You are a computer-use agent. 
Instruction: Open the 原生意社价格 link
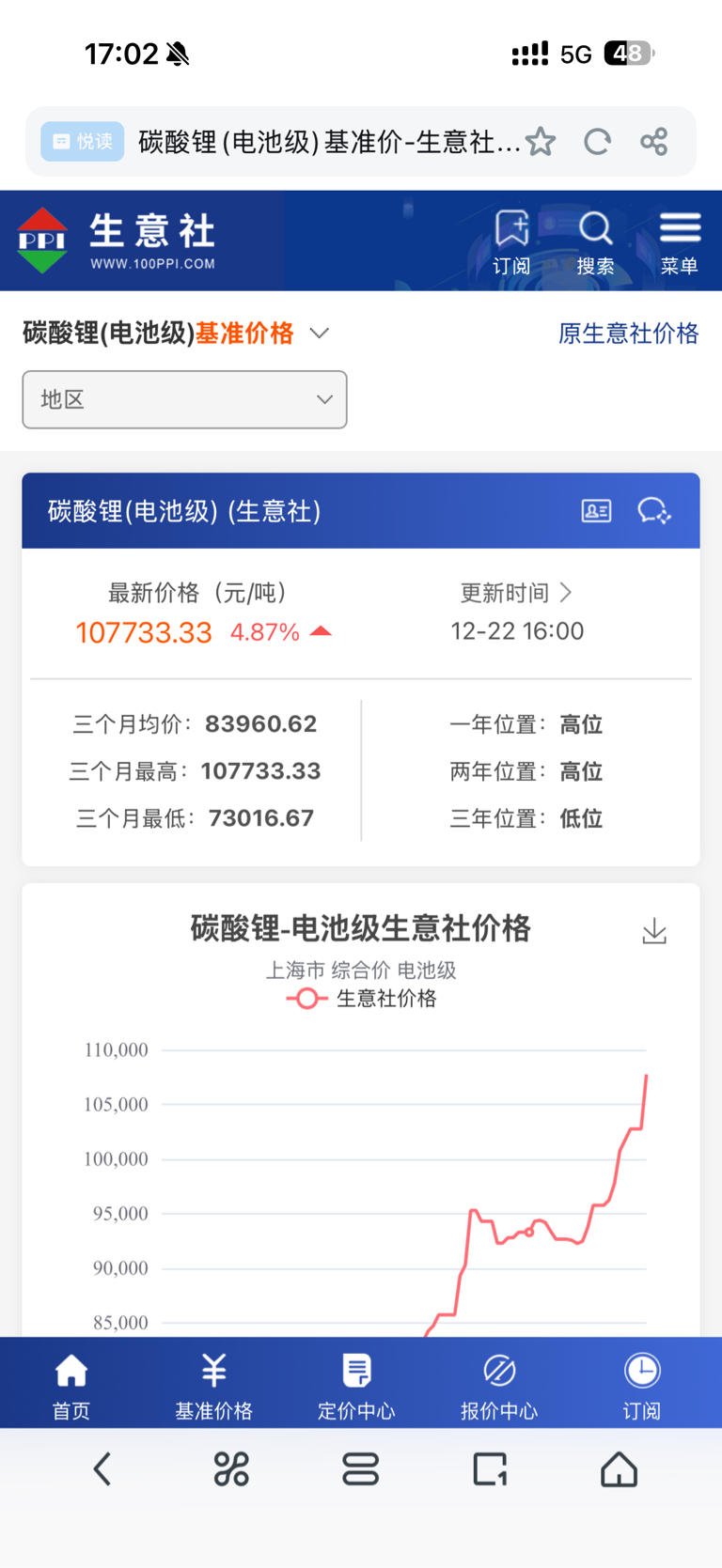coord(628,334)
